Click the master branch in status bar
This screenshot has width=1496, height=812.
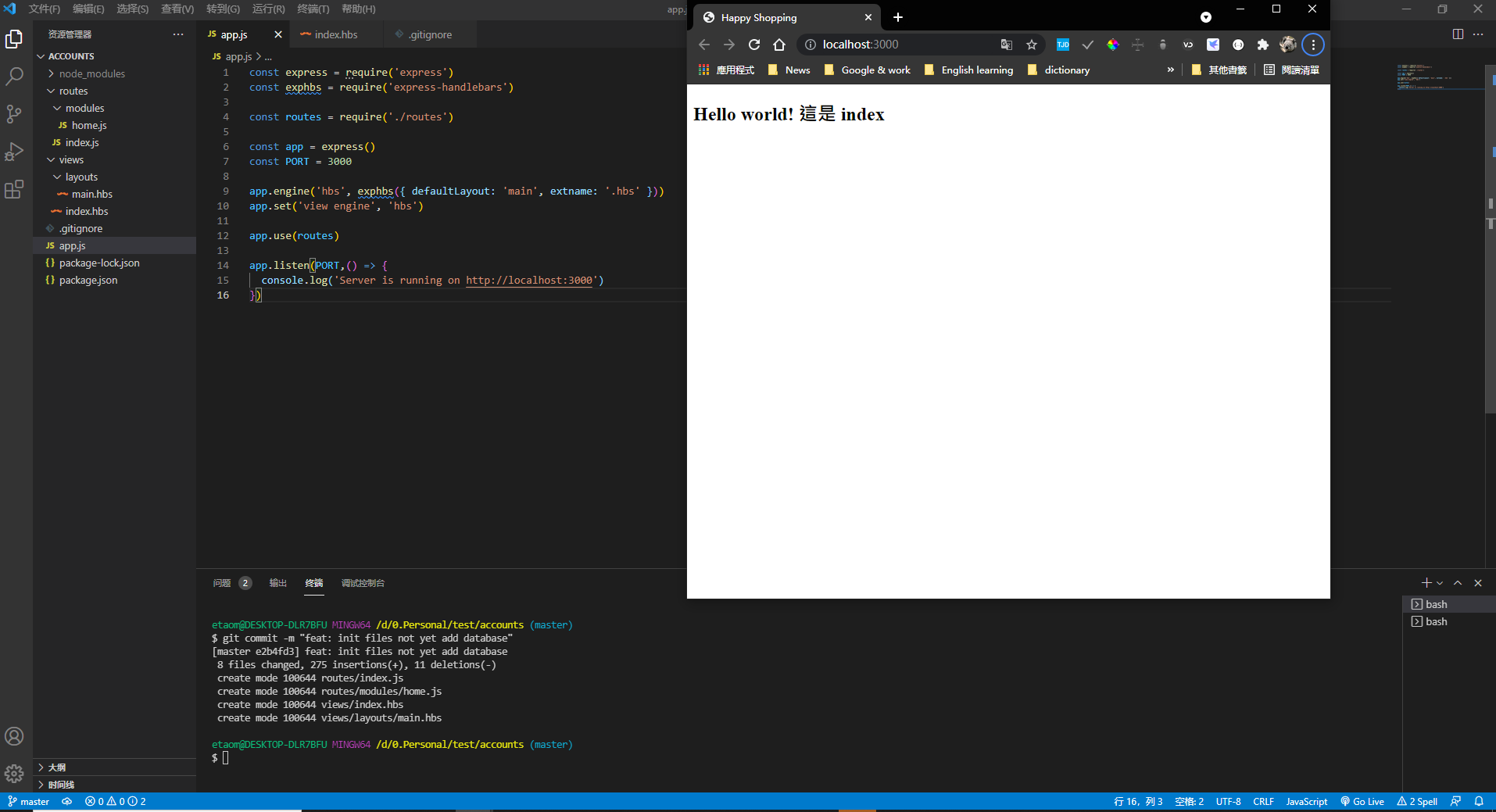click(x=29, y=802)
